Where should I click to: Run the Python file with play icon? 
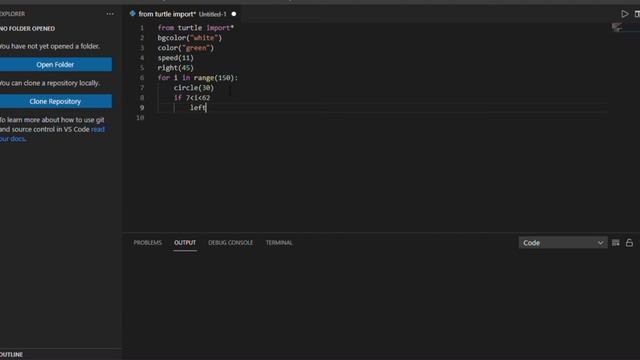624,14
